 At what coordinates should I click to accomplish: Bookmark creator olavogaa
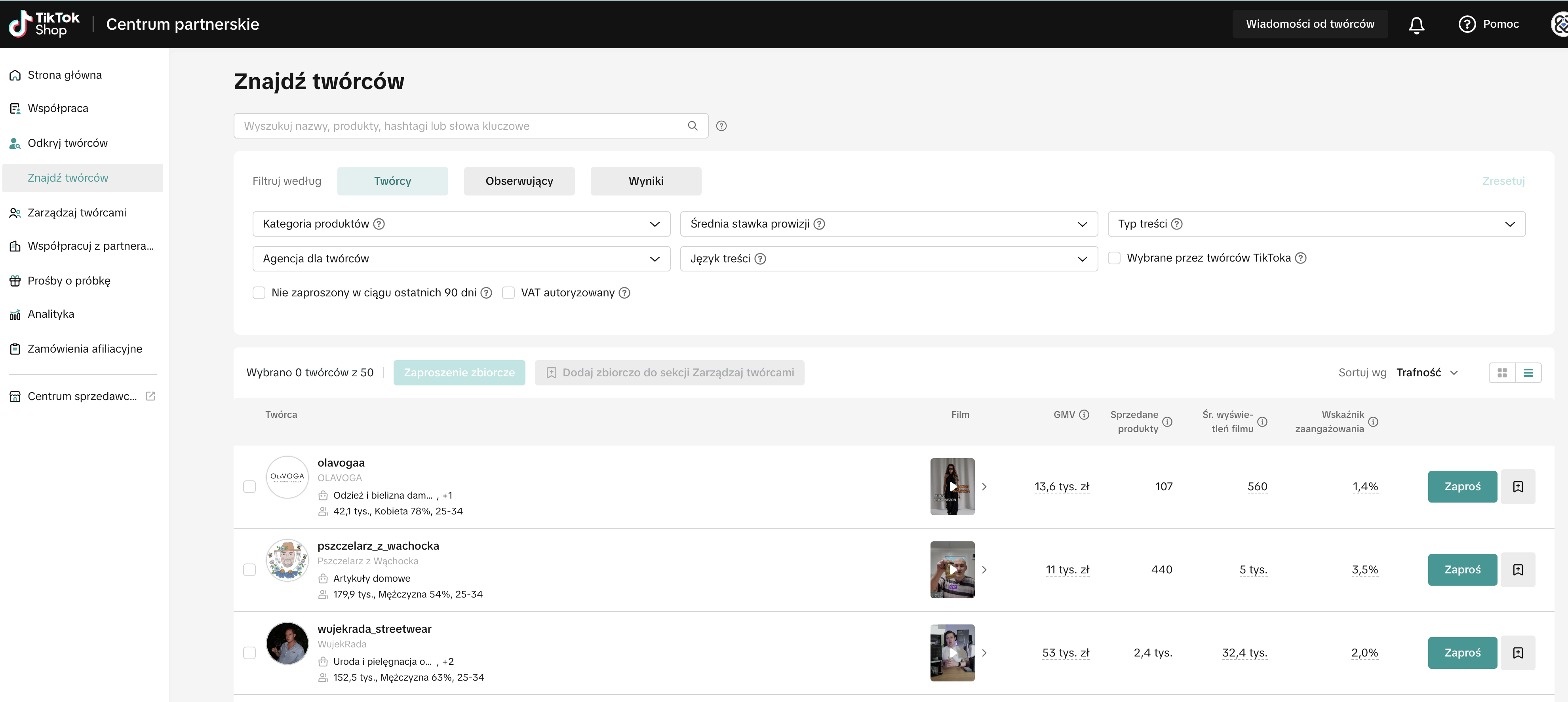pos(1518,487)
